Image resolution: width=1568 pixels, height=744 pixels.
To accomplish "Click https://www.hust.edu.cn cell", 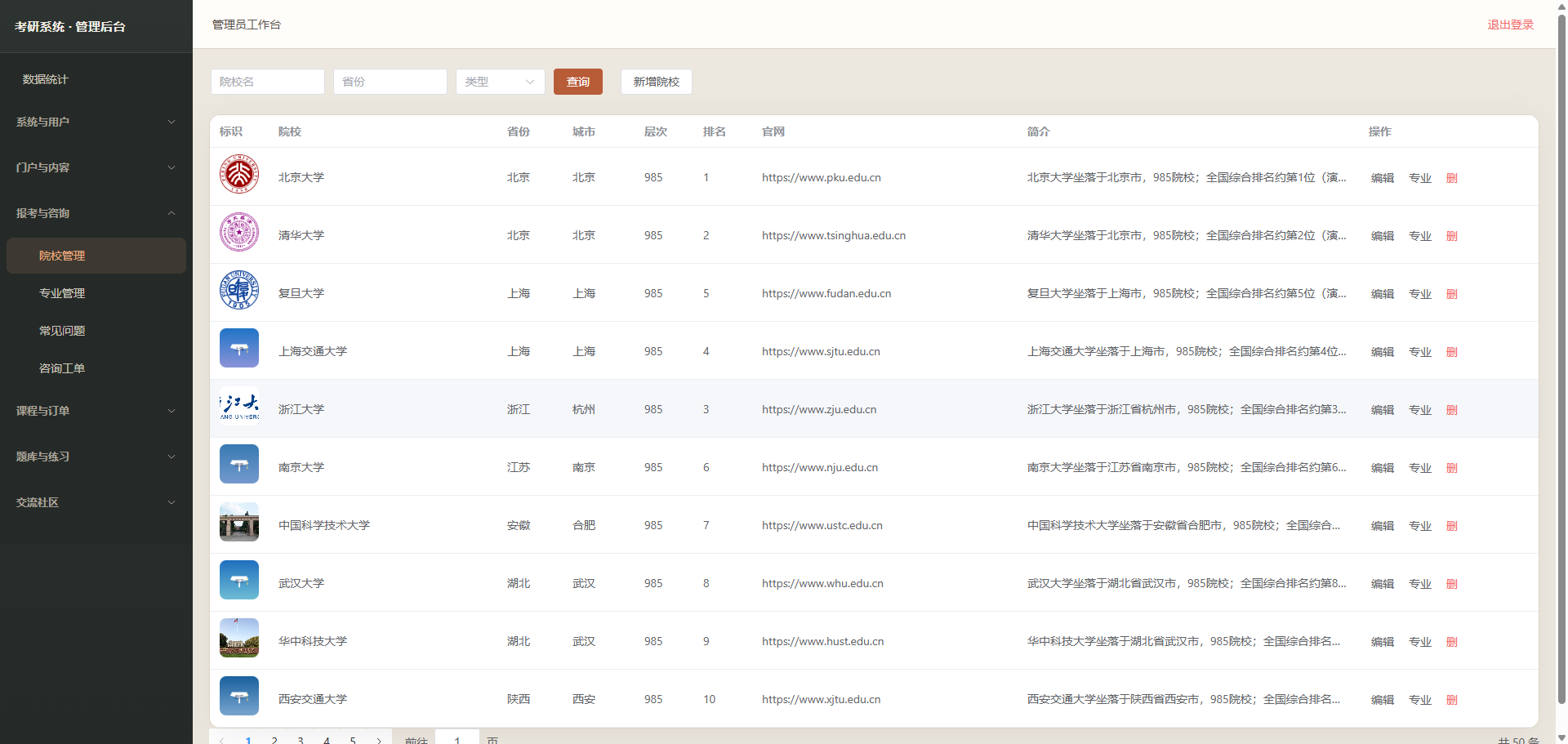I will pyautogui.click(x=823, y=641).
